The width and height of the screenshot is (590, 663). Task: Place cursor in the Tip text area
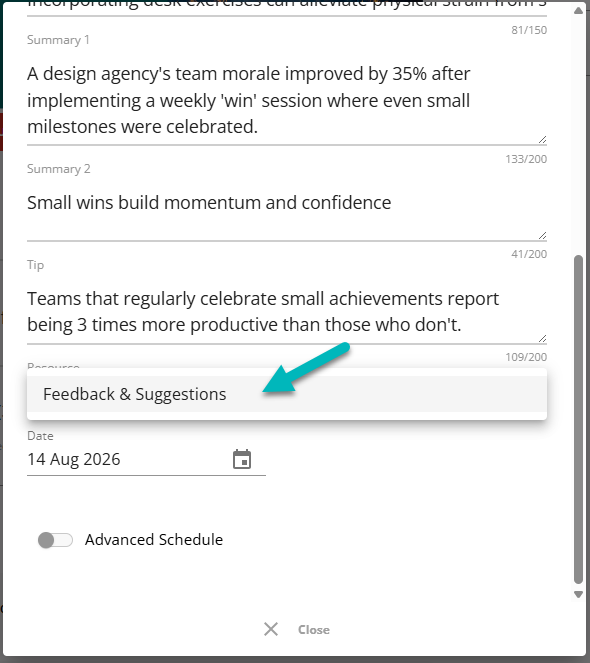point(287,312)
